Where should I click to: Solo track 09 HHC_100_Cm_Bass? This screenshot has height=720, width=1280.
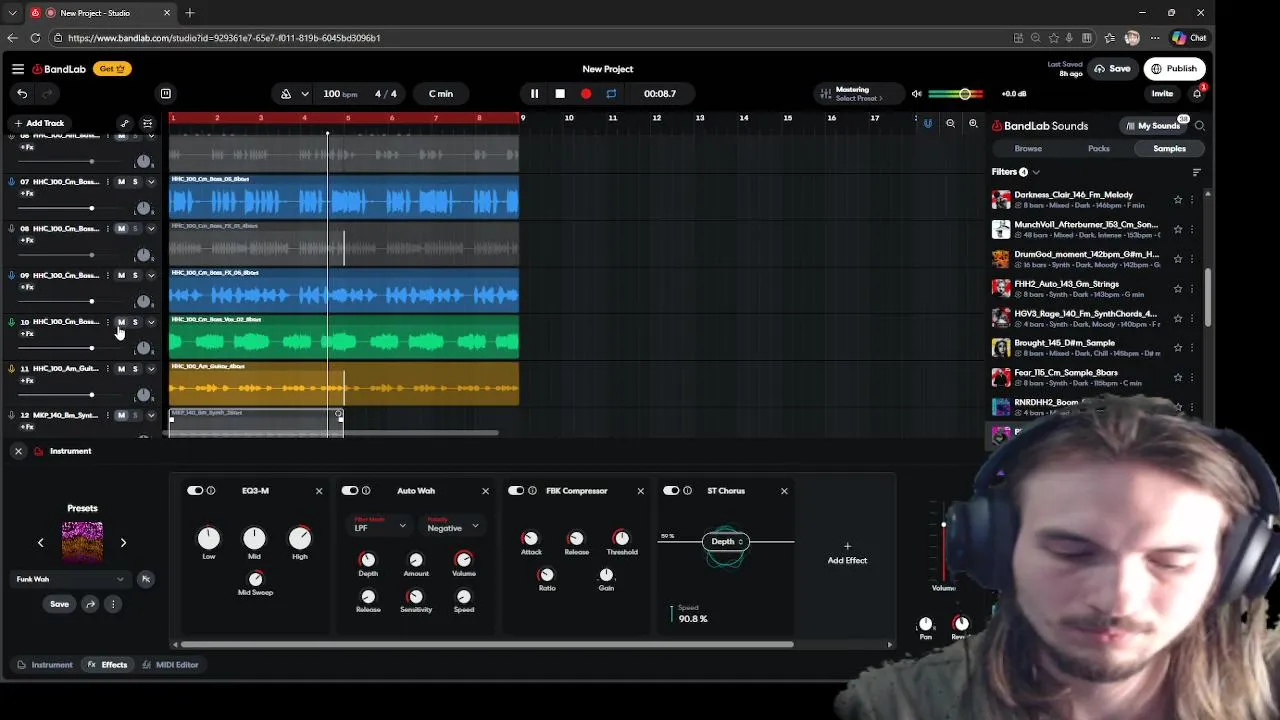coord(135,275)
